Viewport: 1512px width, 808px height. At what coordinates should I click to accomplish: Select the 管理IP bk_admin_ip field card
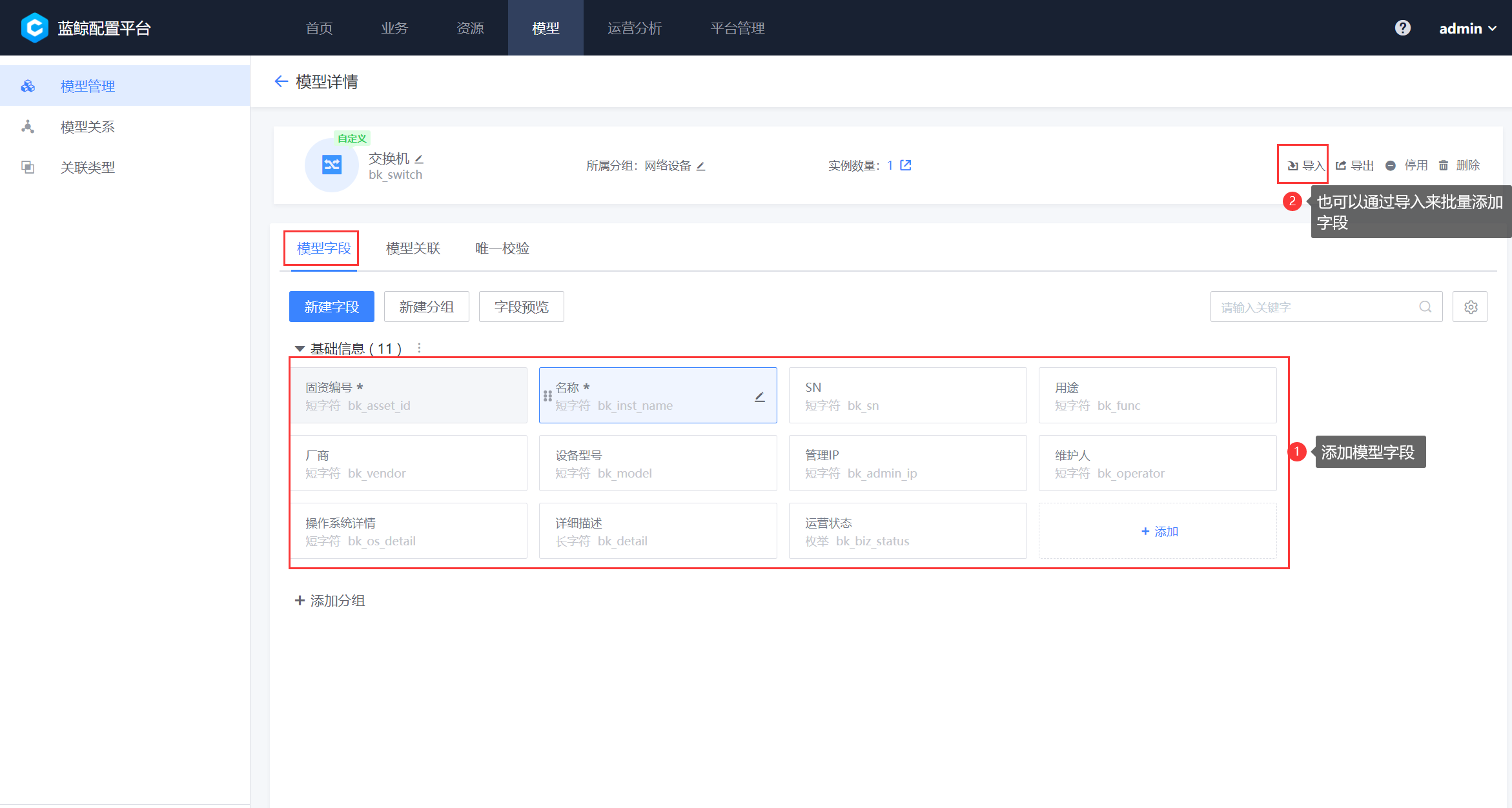[x=908, y=463]
